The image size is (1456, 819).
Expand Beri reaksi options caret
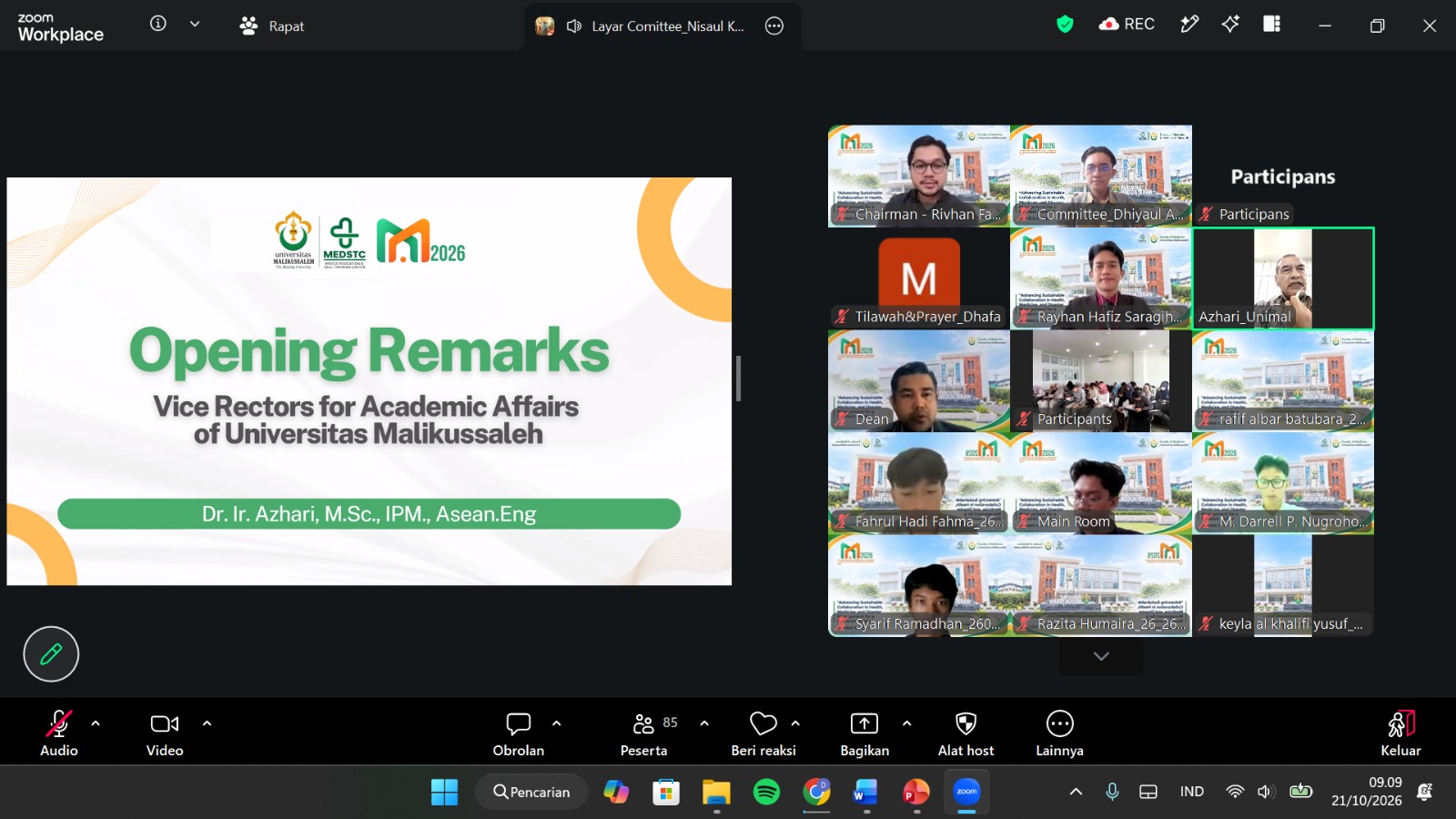795,723
